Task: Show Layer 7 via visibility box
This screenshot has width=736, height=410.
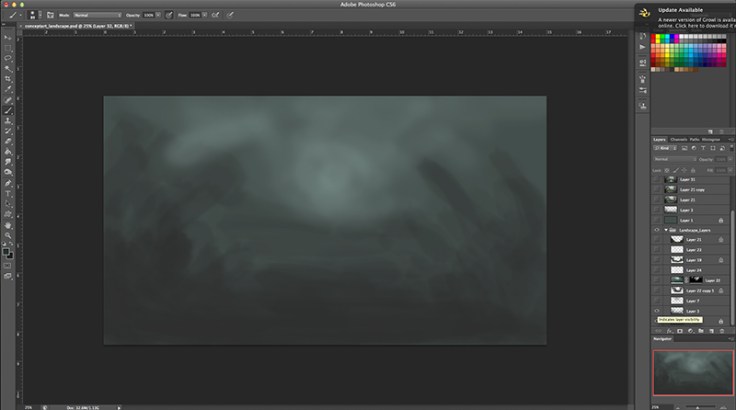Action: click(x=657, y=301)
